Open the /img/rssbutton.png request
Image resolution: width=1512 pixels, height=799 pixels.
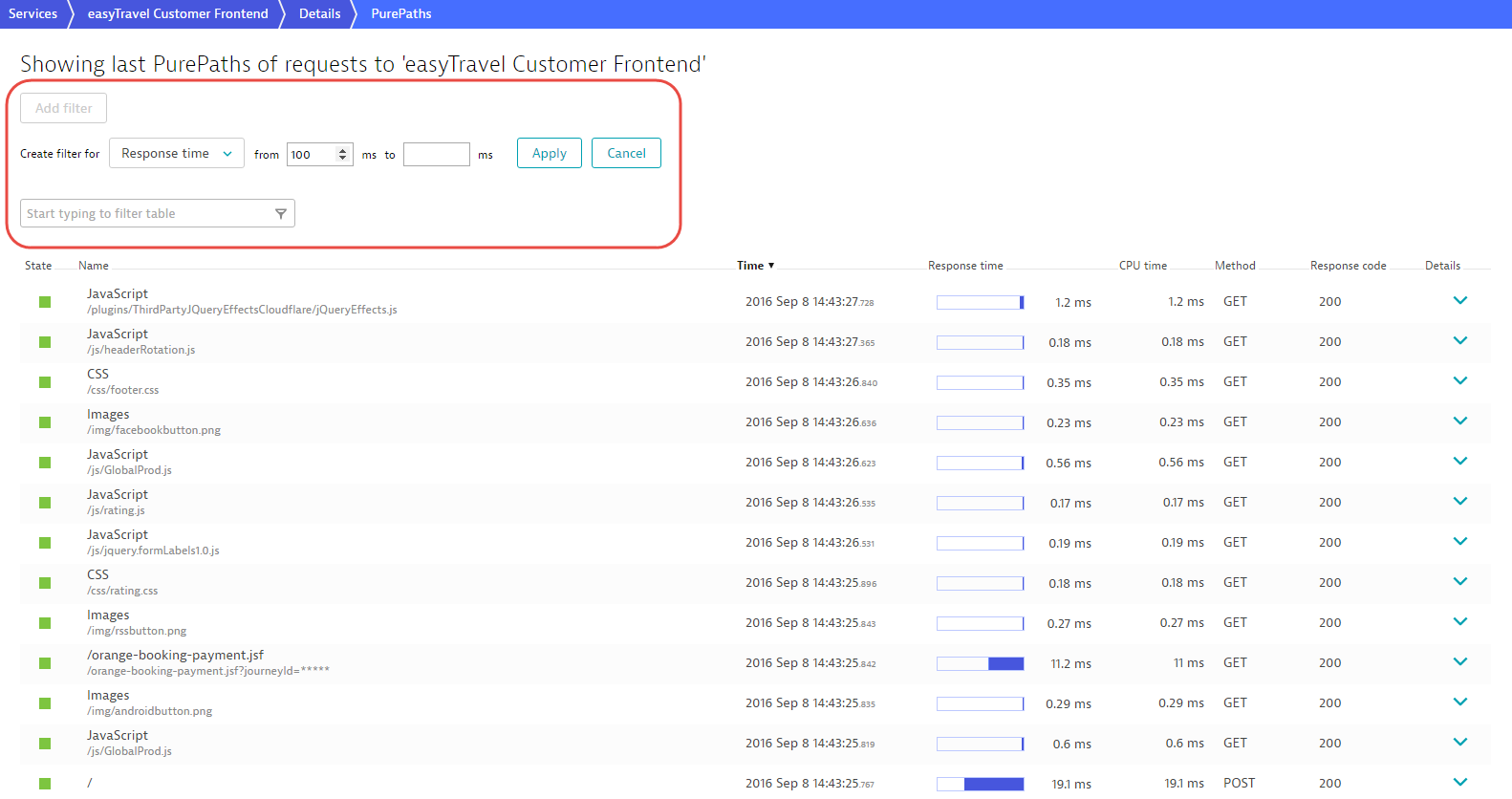[x=137, y=631]
